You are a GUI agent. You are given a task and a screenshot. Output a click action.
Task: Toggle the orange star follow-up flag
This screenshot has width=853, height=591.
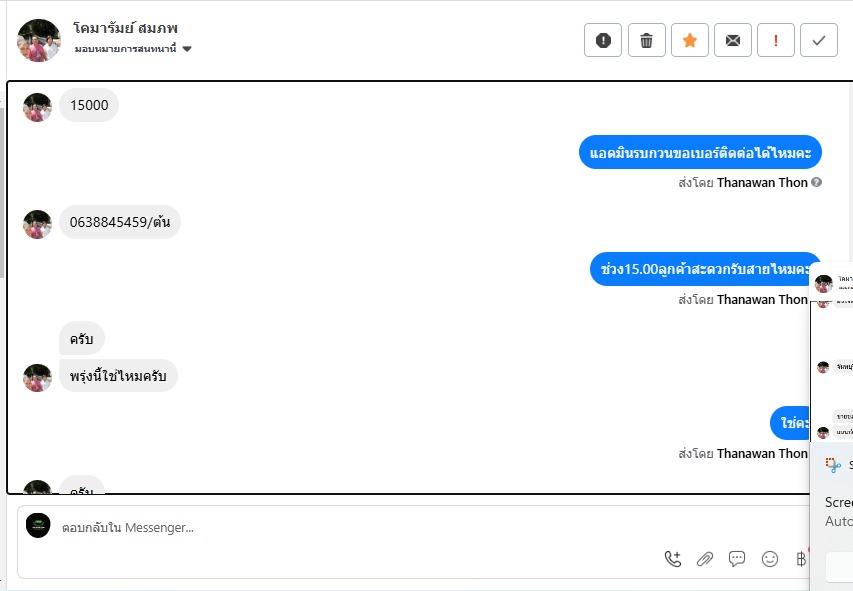coord(690,40)
